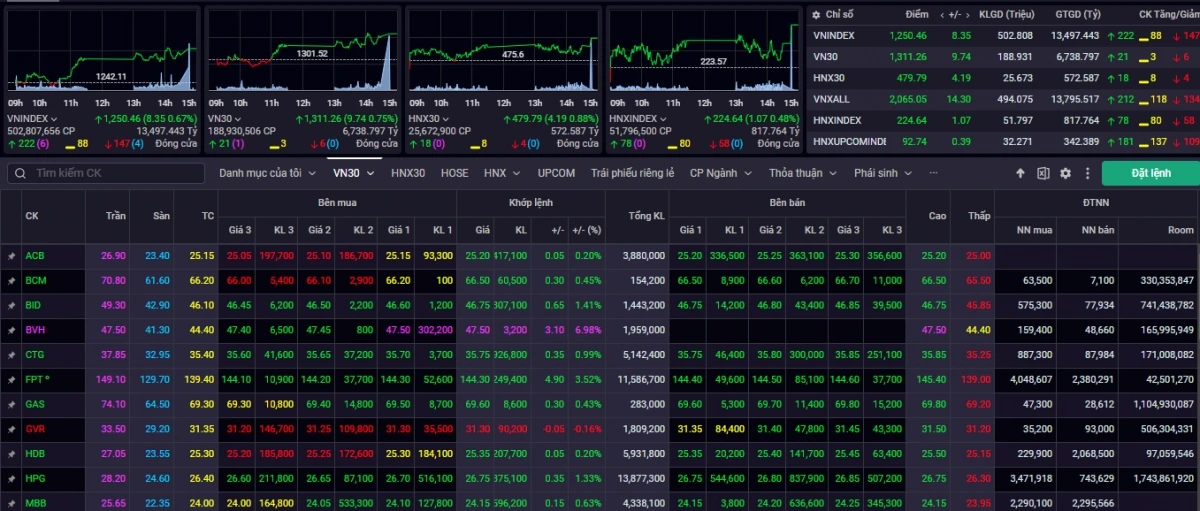Pin the BID row

click(11, 305)
